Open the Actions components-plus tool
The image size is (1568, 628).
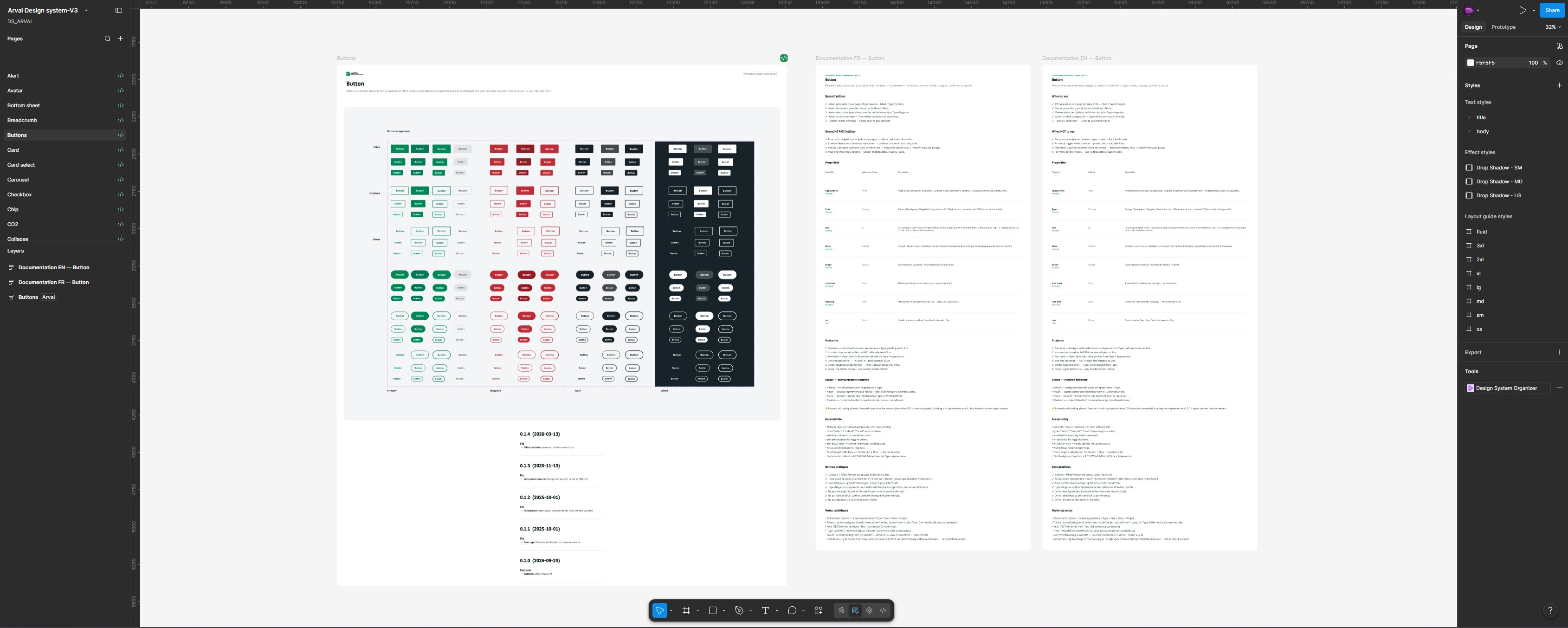tap(819, 610)
